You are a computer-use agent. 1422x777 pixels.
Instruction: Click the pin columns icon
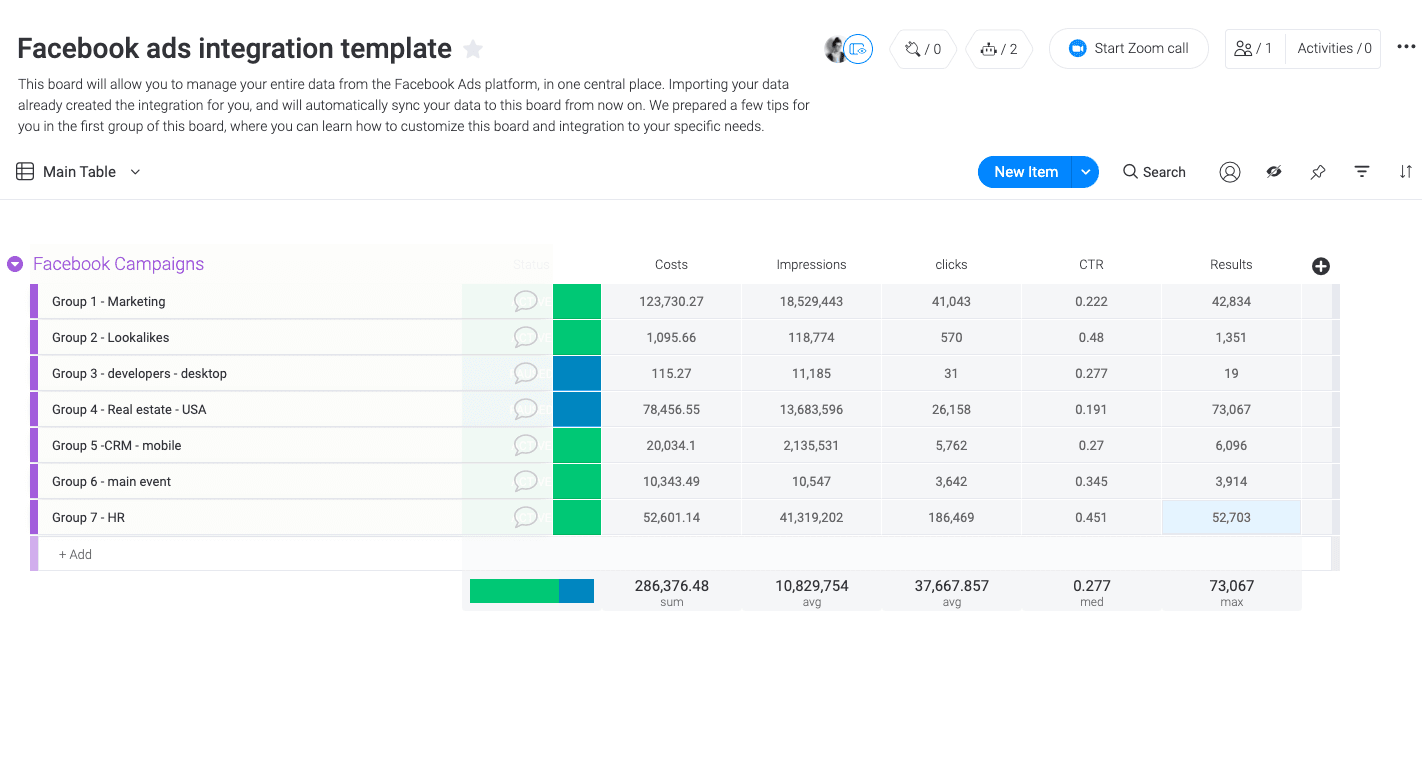pyautogui.click(x=1318, y=172)
